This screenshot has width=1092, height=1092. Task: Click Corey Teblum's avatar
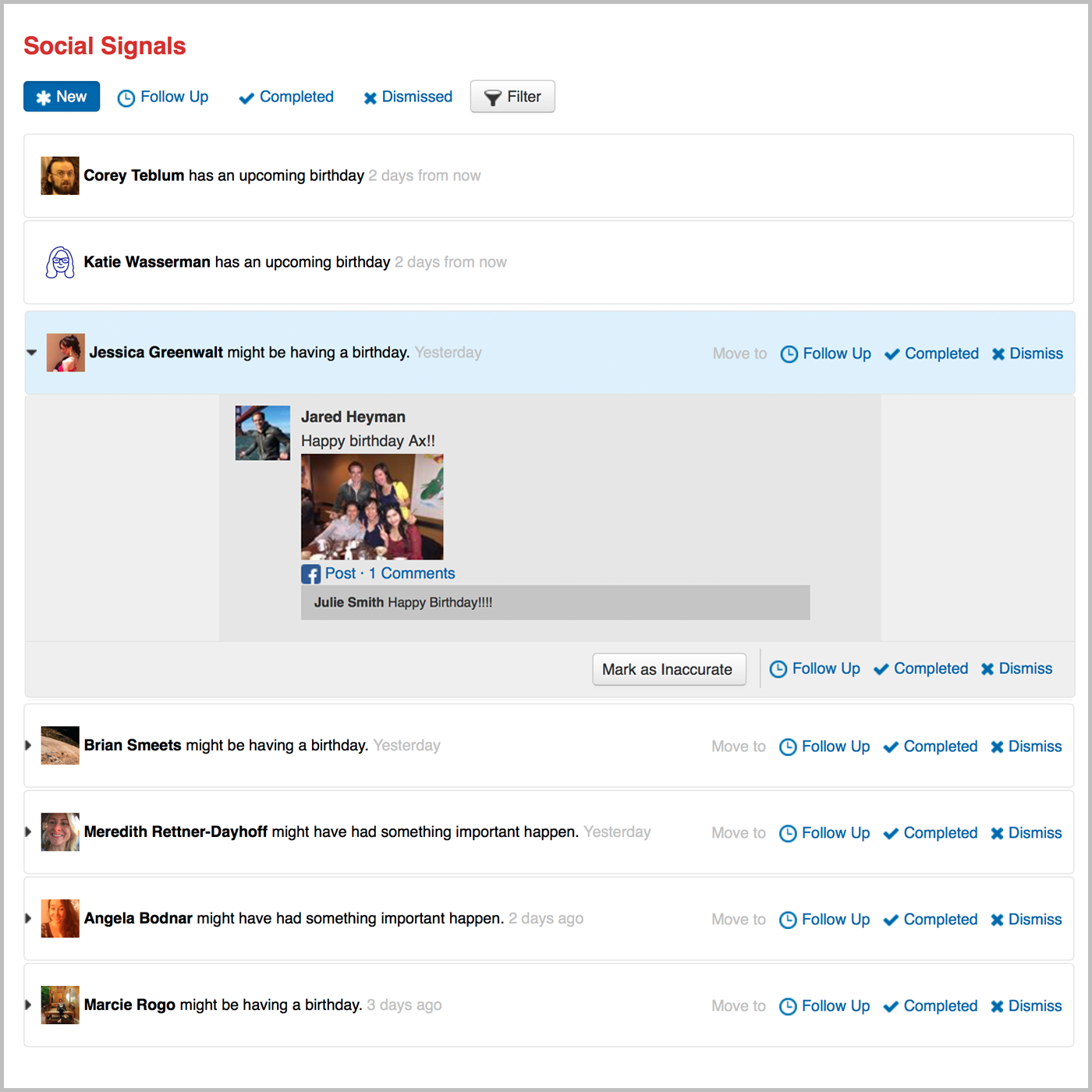pyautogui.click(x=60, y=175)
